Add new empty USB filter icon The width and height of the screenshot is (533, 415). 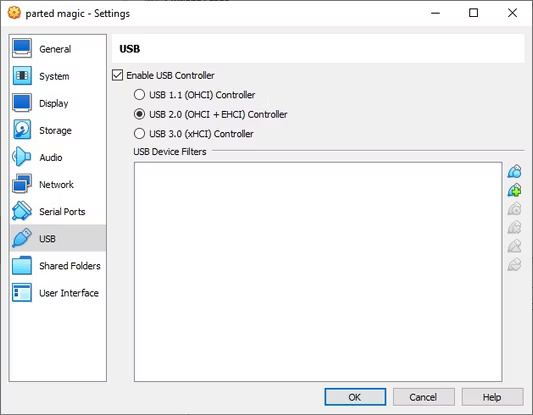coord(514,172)
